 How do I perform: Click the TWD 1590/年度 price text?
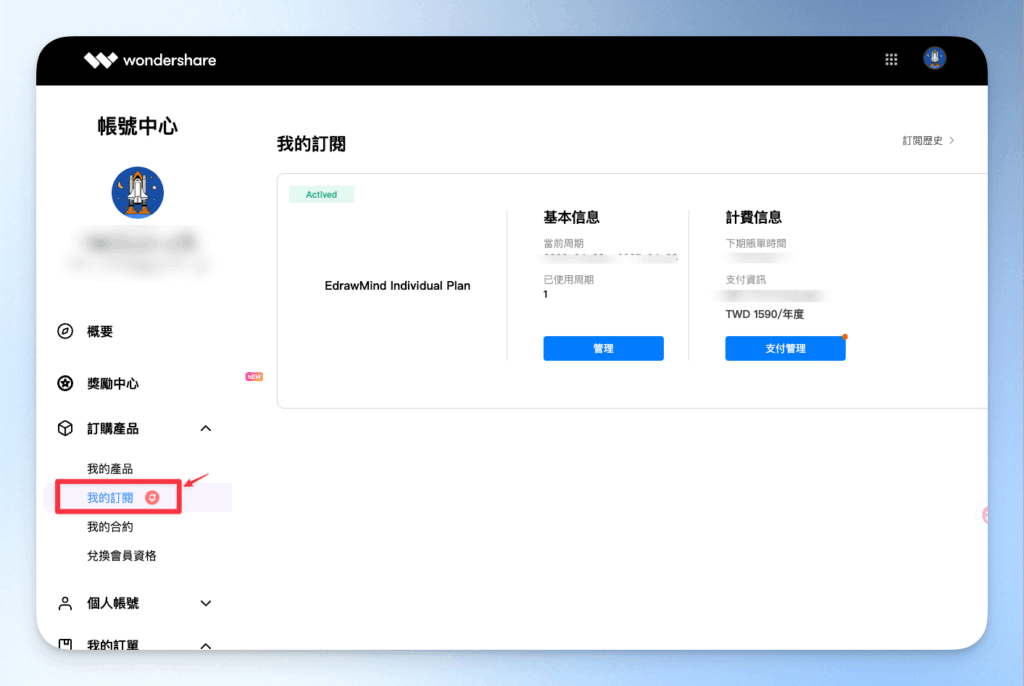click(765, 314)
